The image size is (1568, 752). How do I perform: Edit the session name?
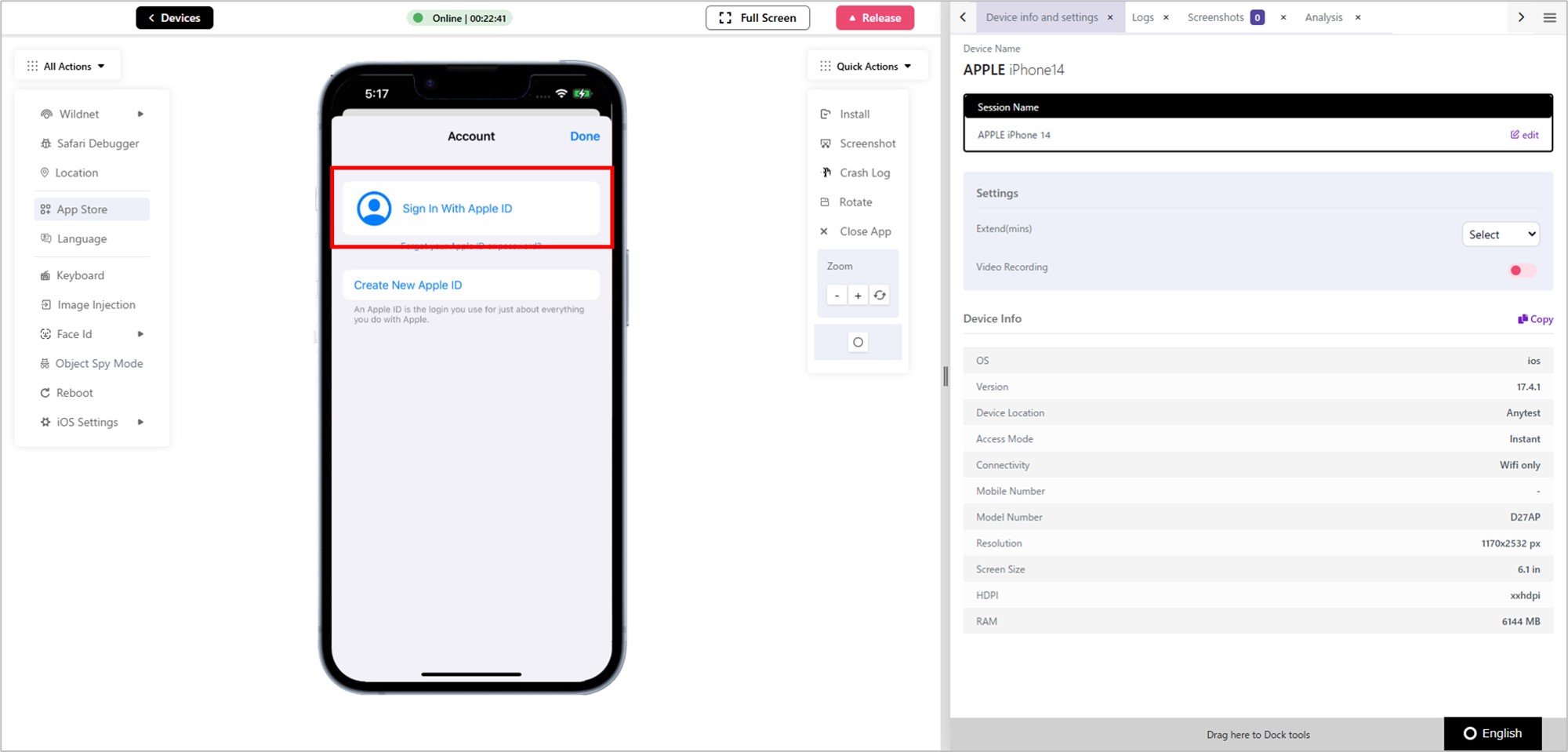point(1524,135)
